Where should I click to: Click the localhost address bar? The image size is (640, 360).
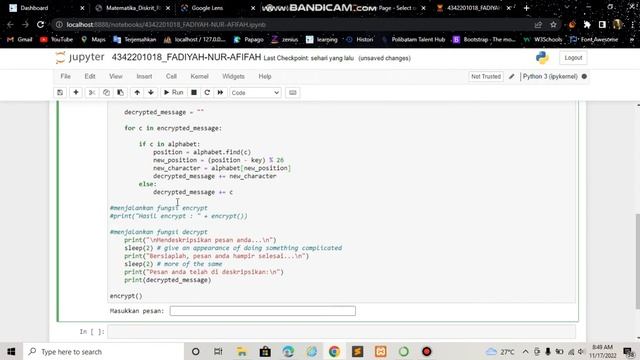point(294,24)
